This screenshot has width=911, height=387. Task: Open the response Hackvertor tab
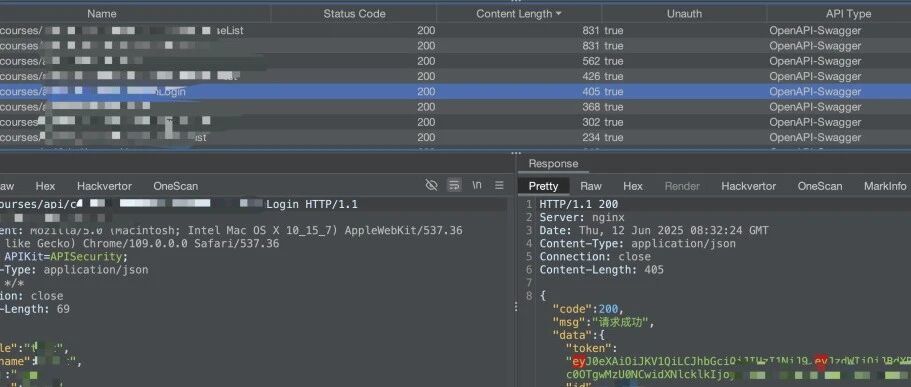[x=748, y=186]
